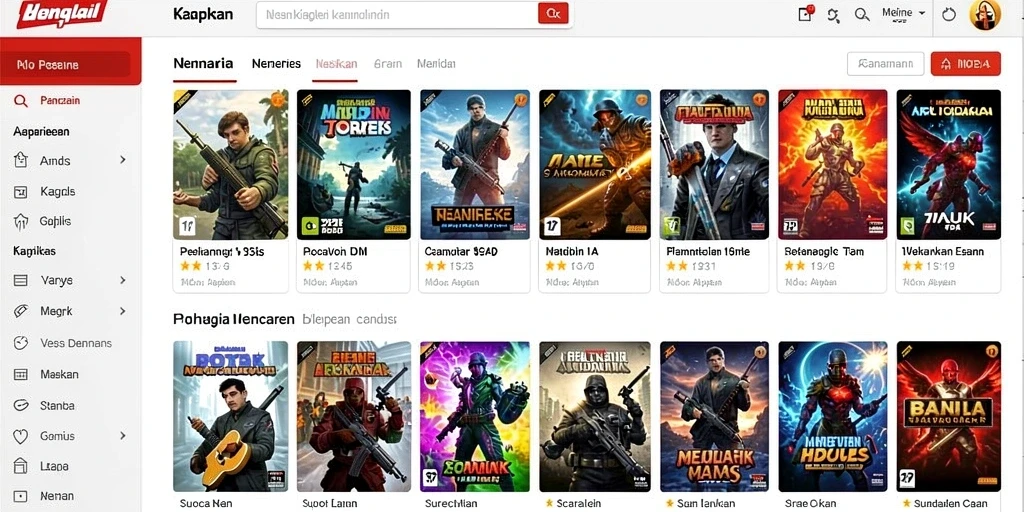Click the red MOBA button
The image size is (1024, 512).
click(965, 64)
